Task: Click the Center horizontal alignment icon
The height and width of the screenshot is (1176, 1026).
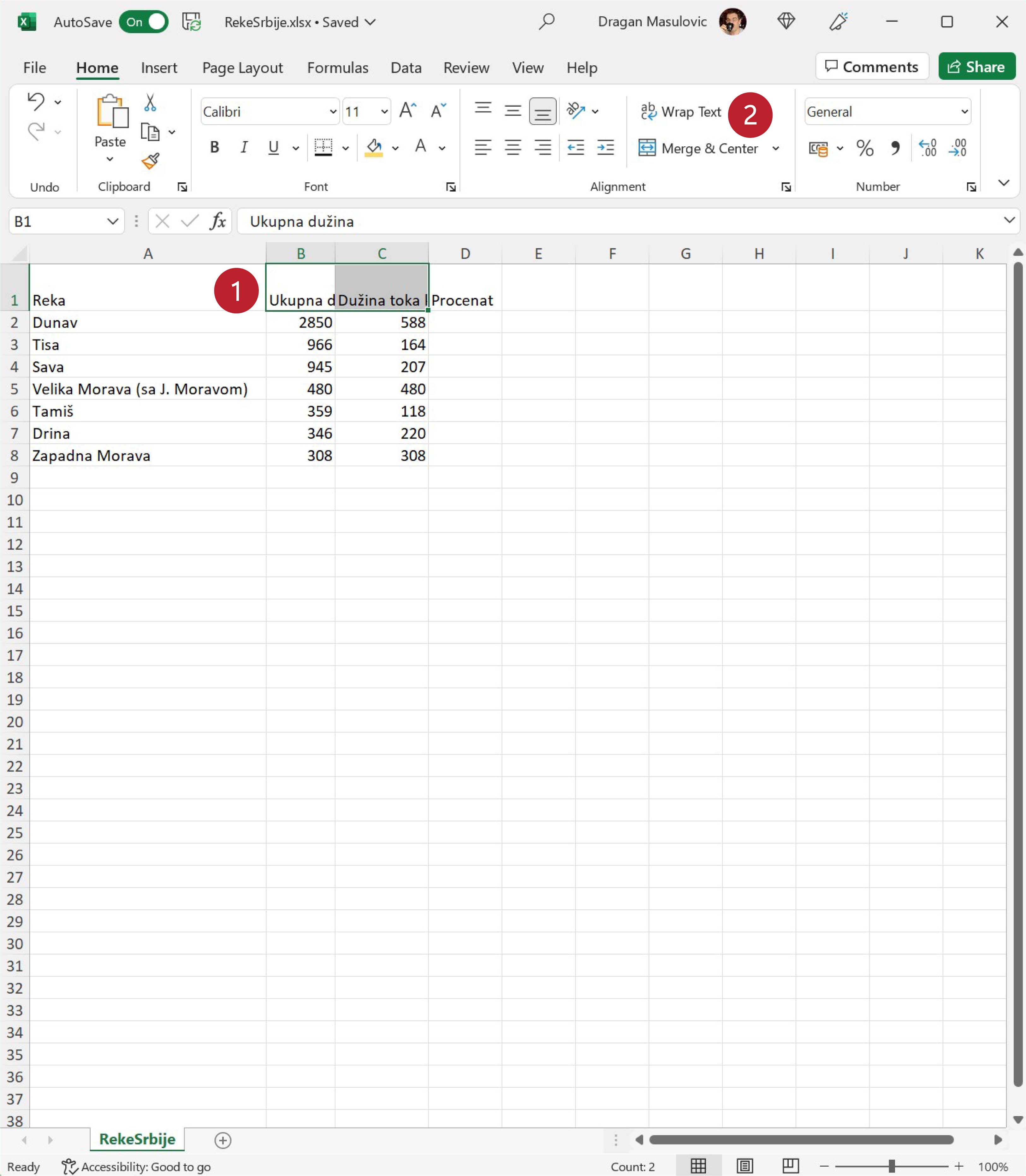Action: (x=513, y=148)
